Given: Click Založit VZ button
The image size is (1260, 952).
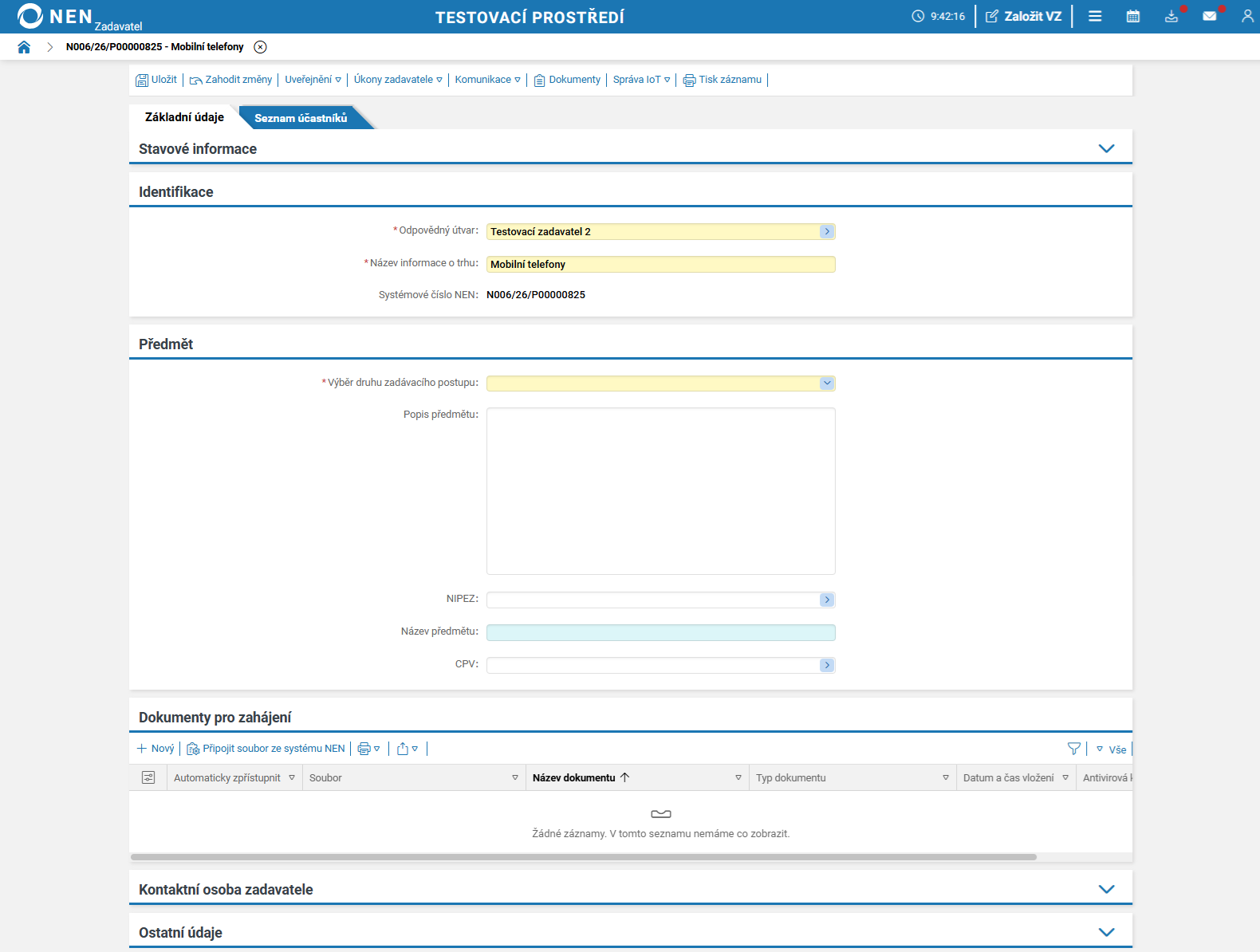Looking at the screenshot, I should point(1024,16).
